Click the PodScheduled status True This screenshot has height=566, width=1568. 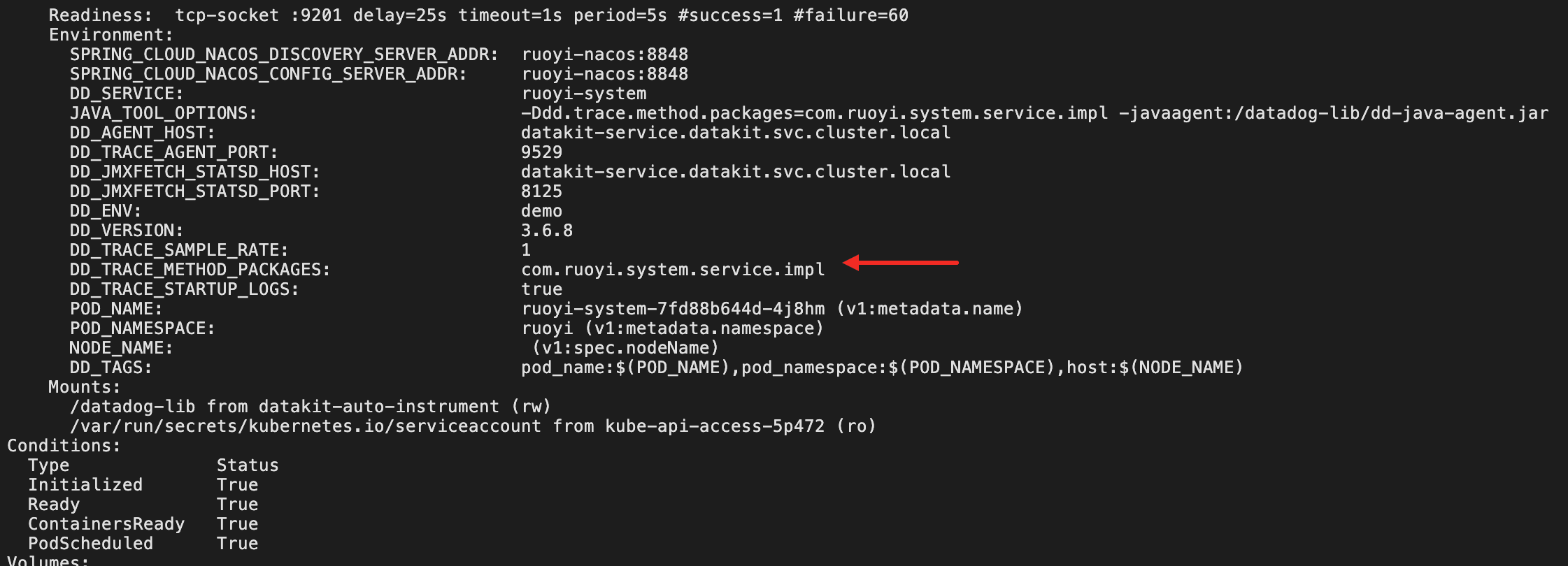237,544
